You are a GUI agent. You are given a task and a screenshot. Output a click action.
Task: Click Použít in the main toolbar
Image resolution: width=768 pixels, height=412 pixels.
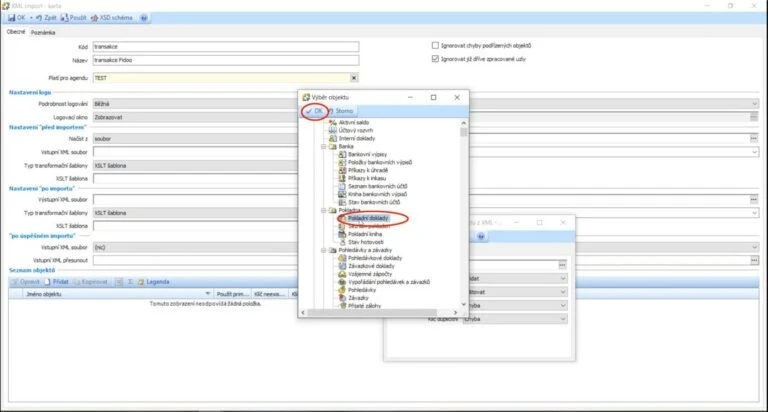pos(73,18)
